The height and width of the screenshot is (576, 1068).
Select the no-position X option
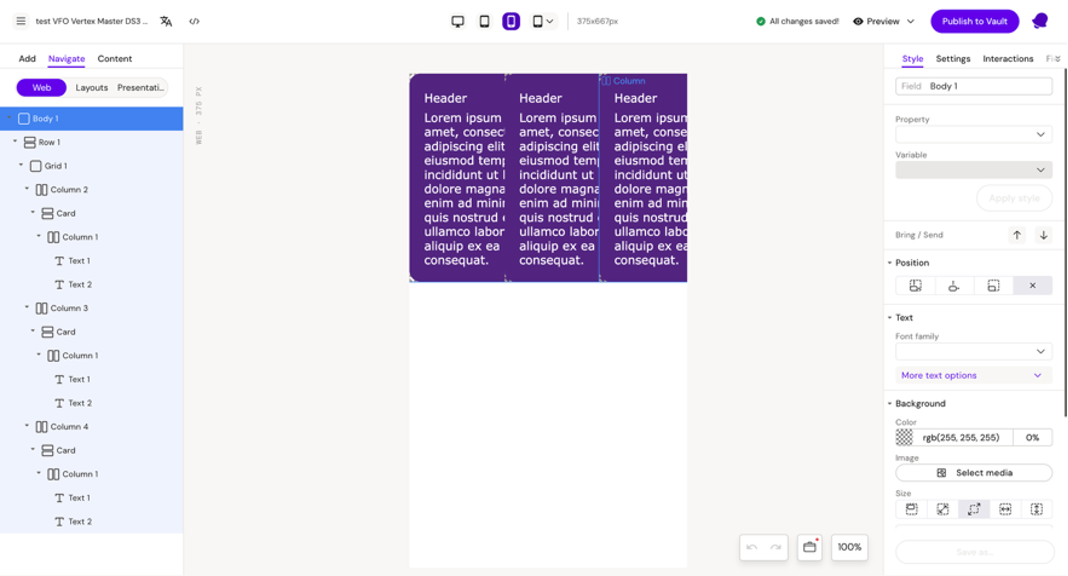click(1032, 286)
